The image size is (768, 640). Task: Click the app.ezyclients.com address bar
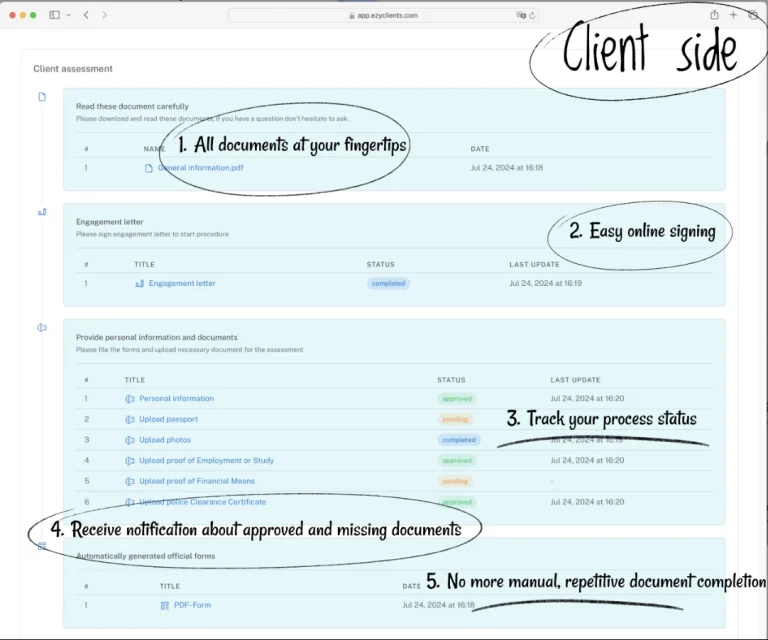click(383, 15)
